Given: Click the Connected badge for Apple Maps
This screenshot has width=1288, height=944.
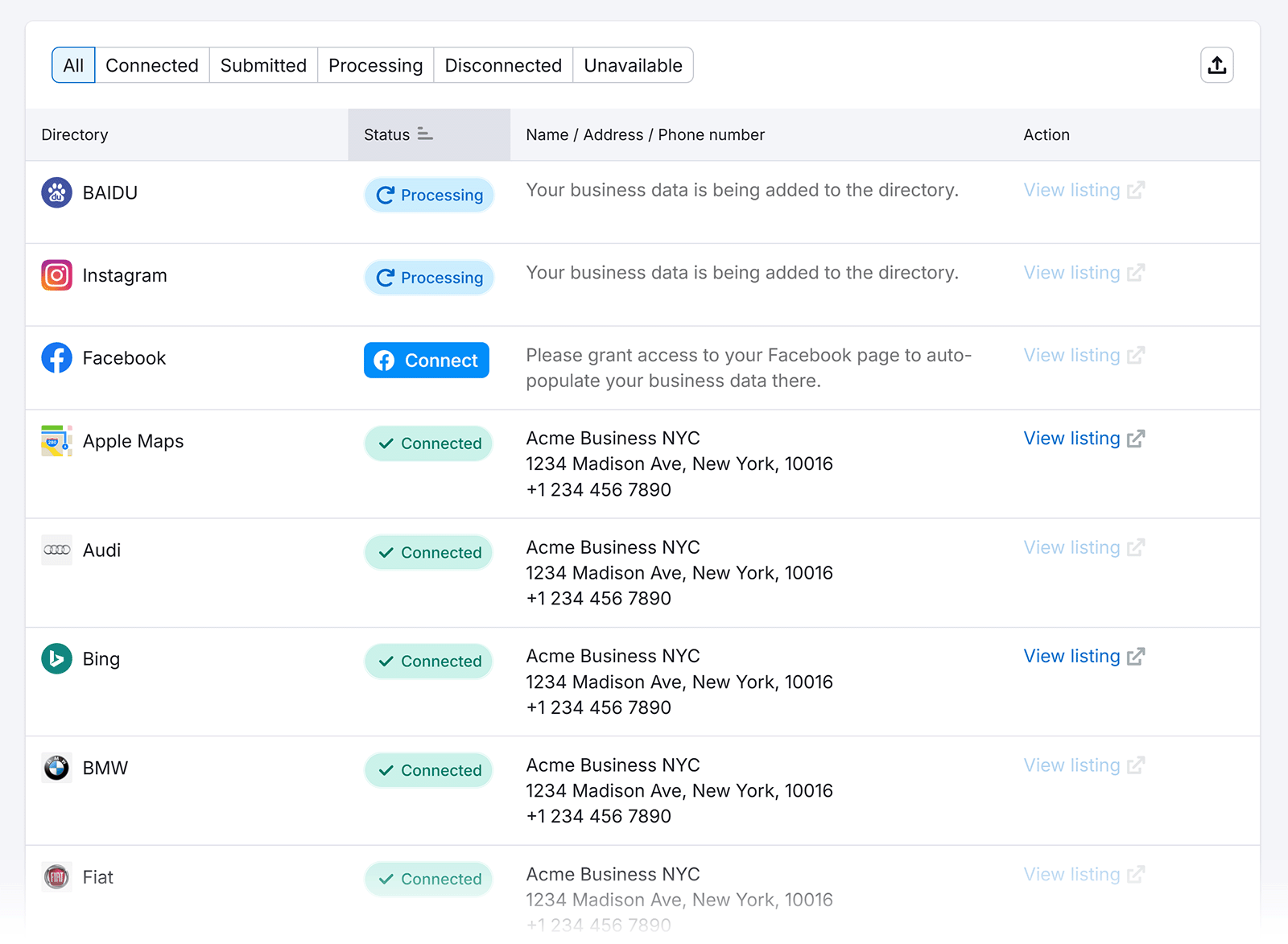Looking at the screenshot, I should point(428,443).
